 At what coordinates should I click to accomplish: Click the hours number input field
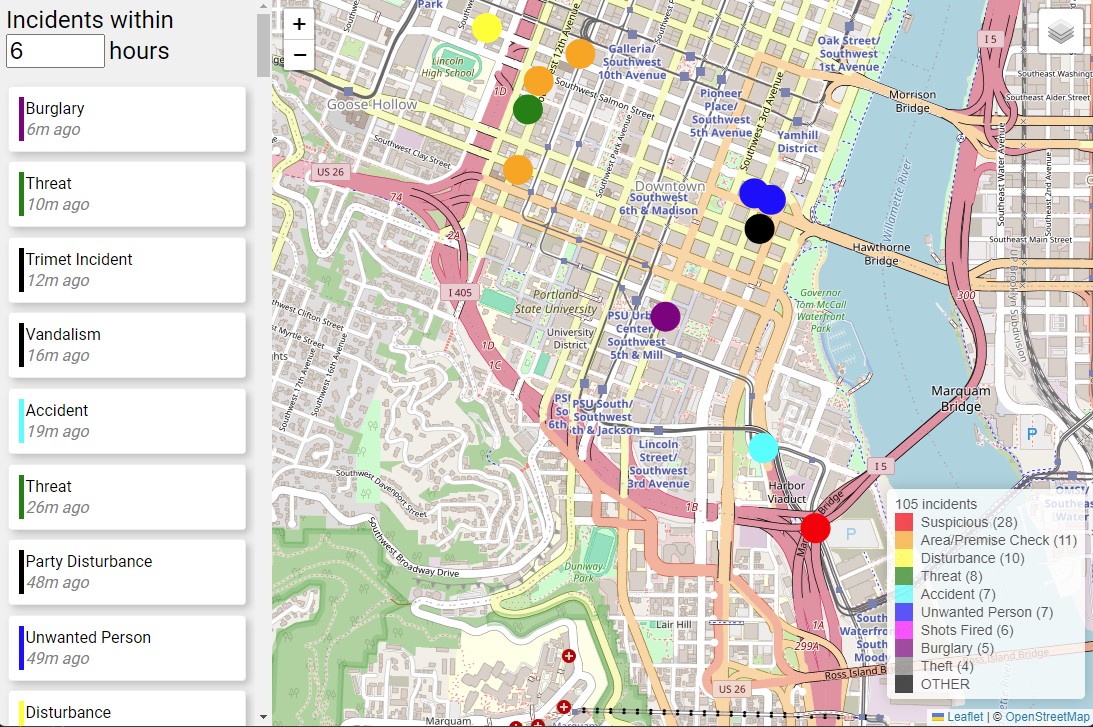tap(55, 51)
